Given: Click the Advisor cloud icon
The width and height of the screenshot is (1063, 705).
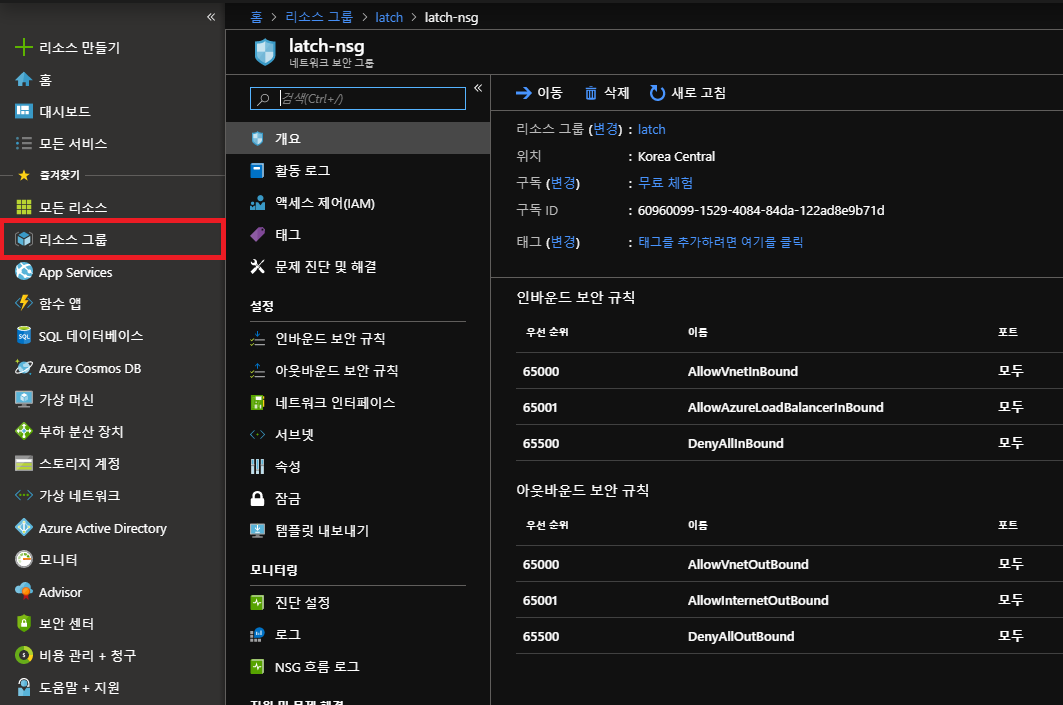Looking at the screenshot, I should coord(24,591).
